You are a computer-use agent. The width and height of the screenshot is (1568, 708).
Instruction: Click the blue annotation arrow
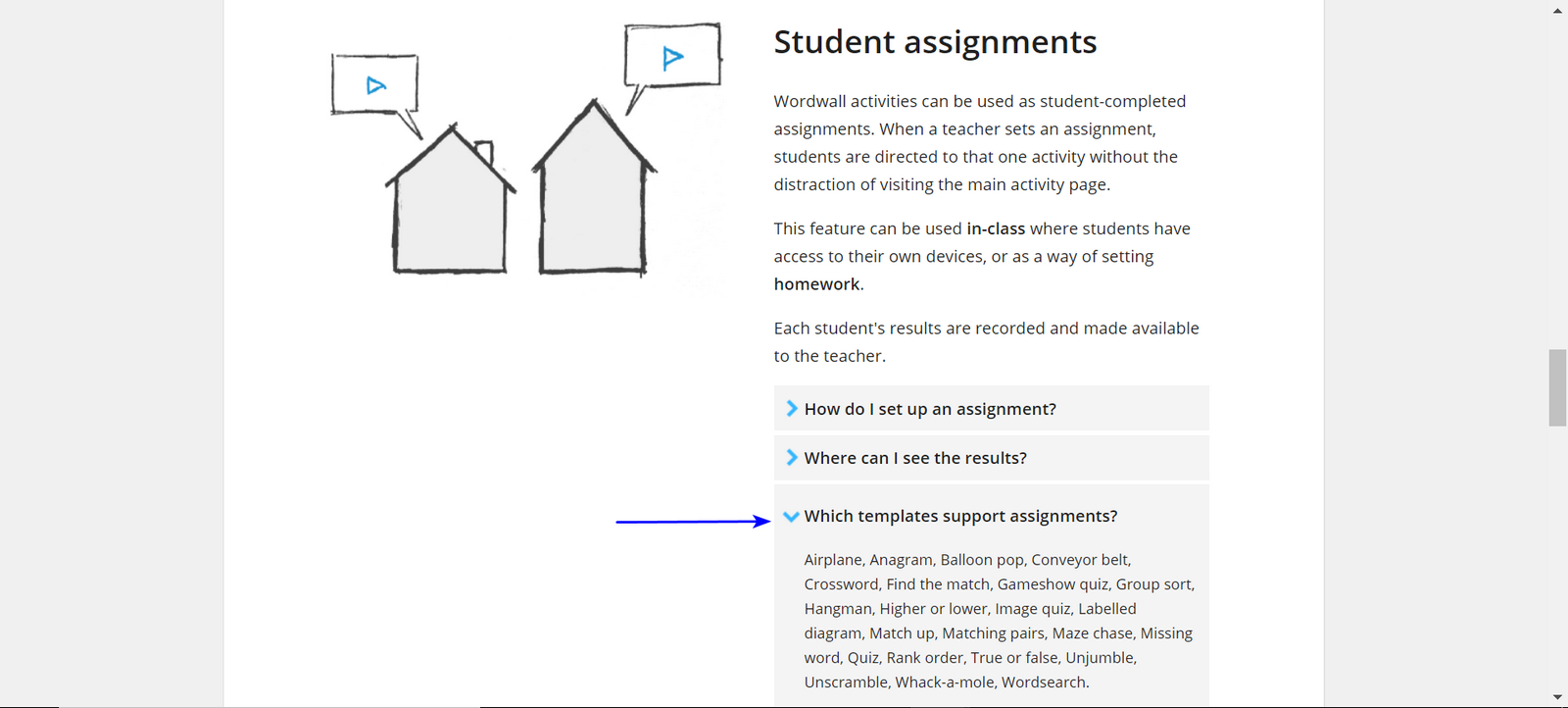693,522
